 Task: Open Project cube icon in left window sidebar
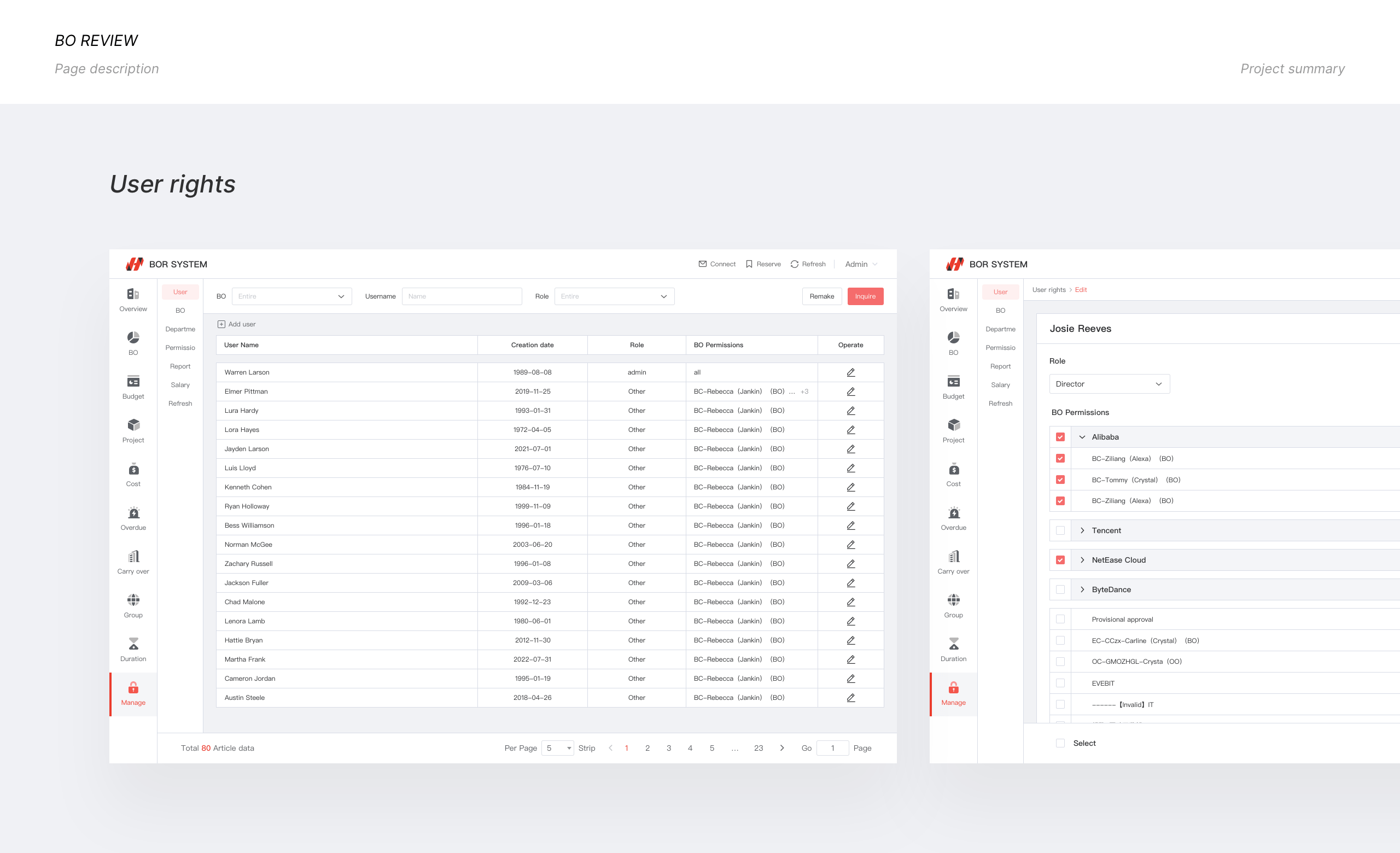133,425
